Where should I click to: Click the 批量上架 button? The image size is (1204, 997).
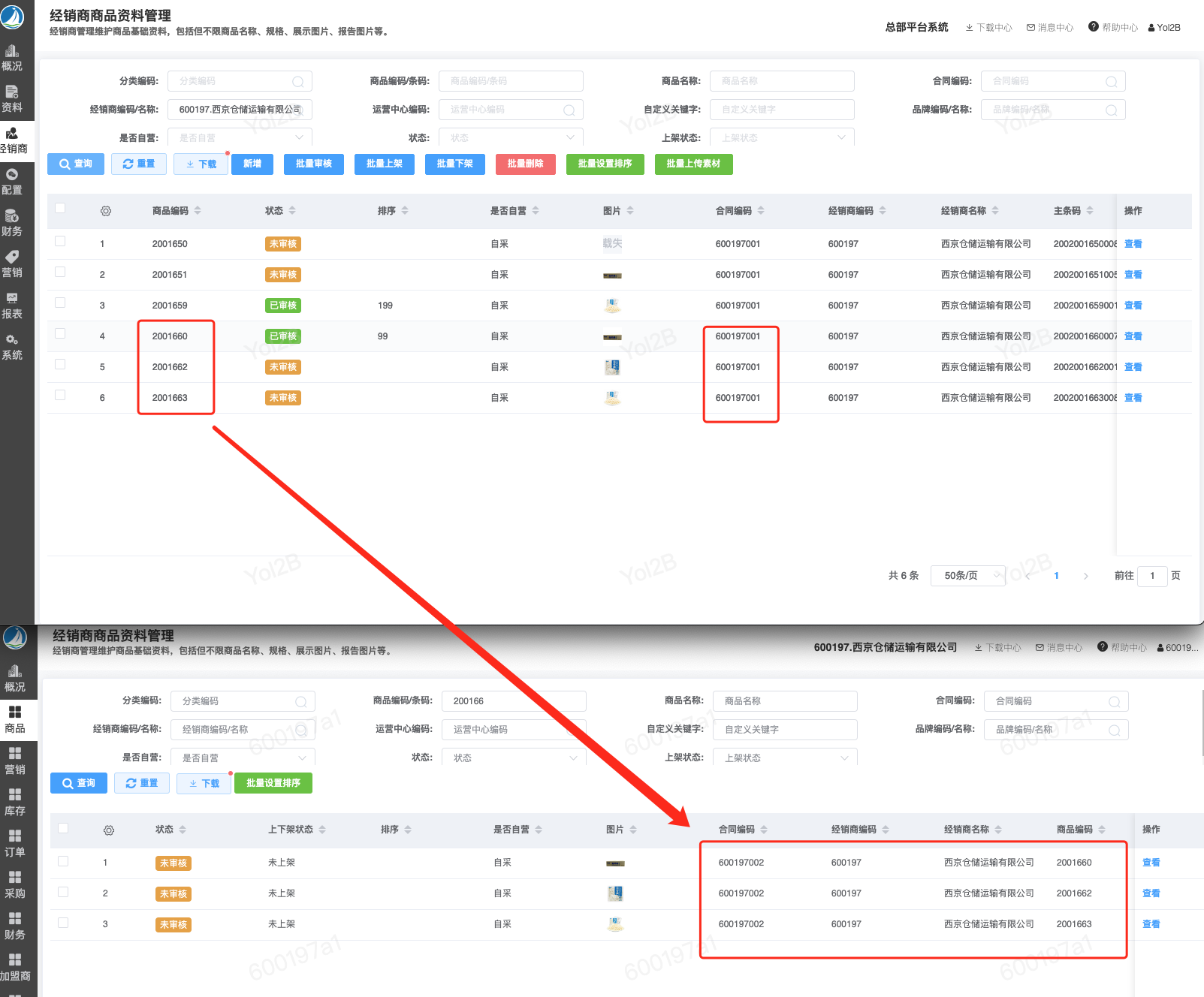pyautogui.click(x=385, y=164)
